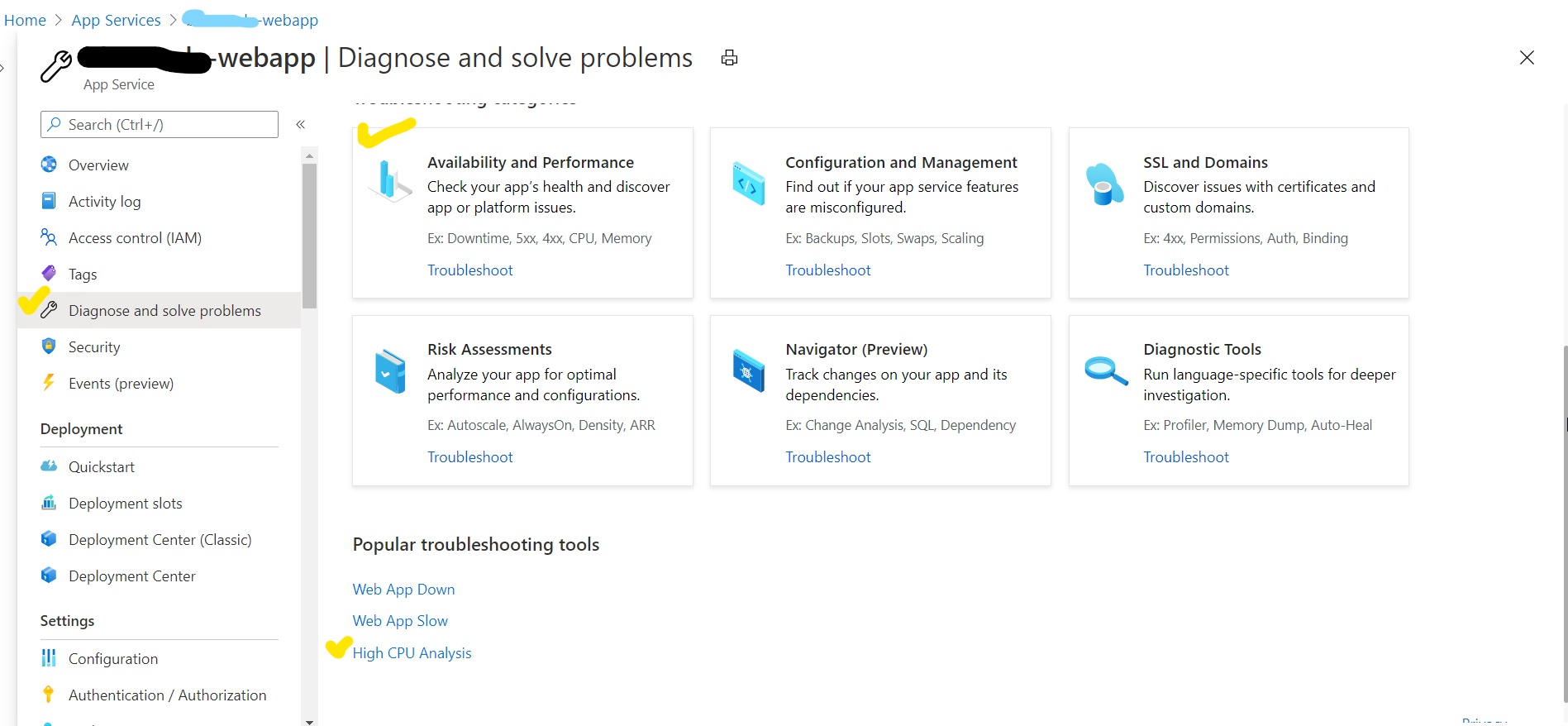Click the Authentication key icon
Viewport: 1568px width, 726px height.
(x=49, y=695)
